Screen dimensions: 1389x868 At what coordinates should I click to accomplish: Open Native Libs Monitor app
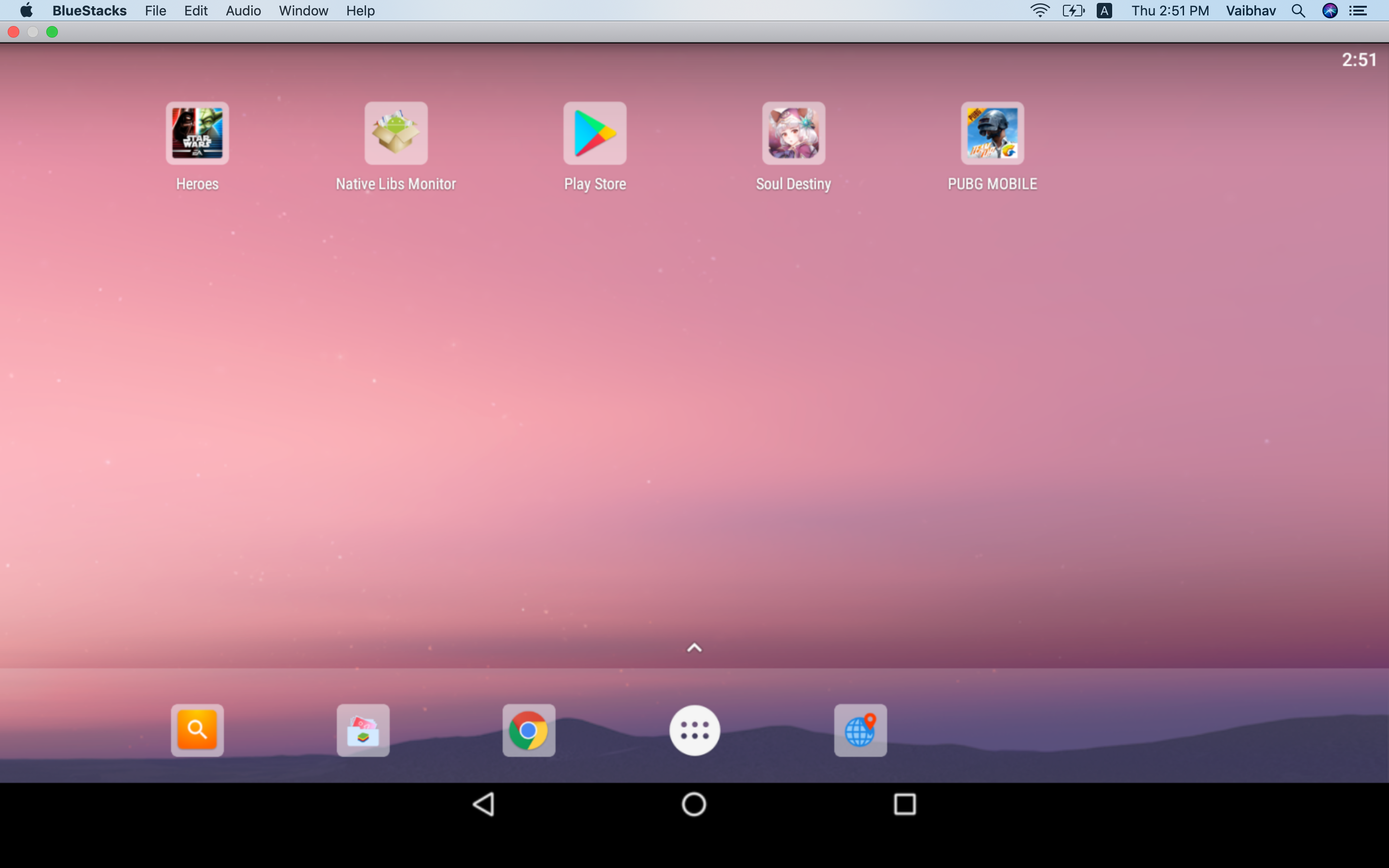click(396, 133)
